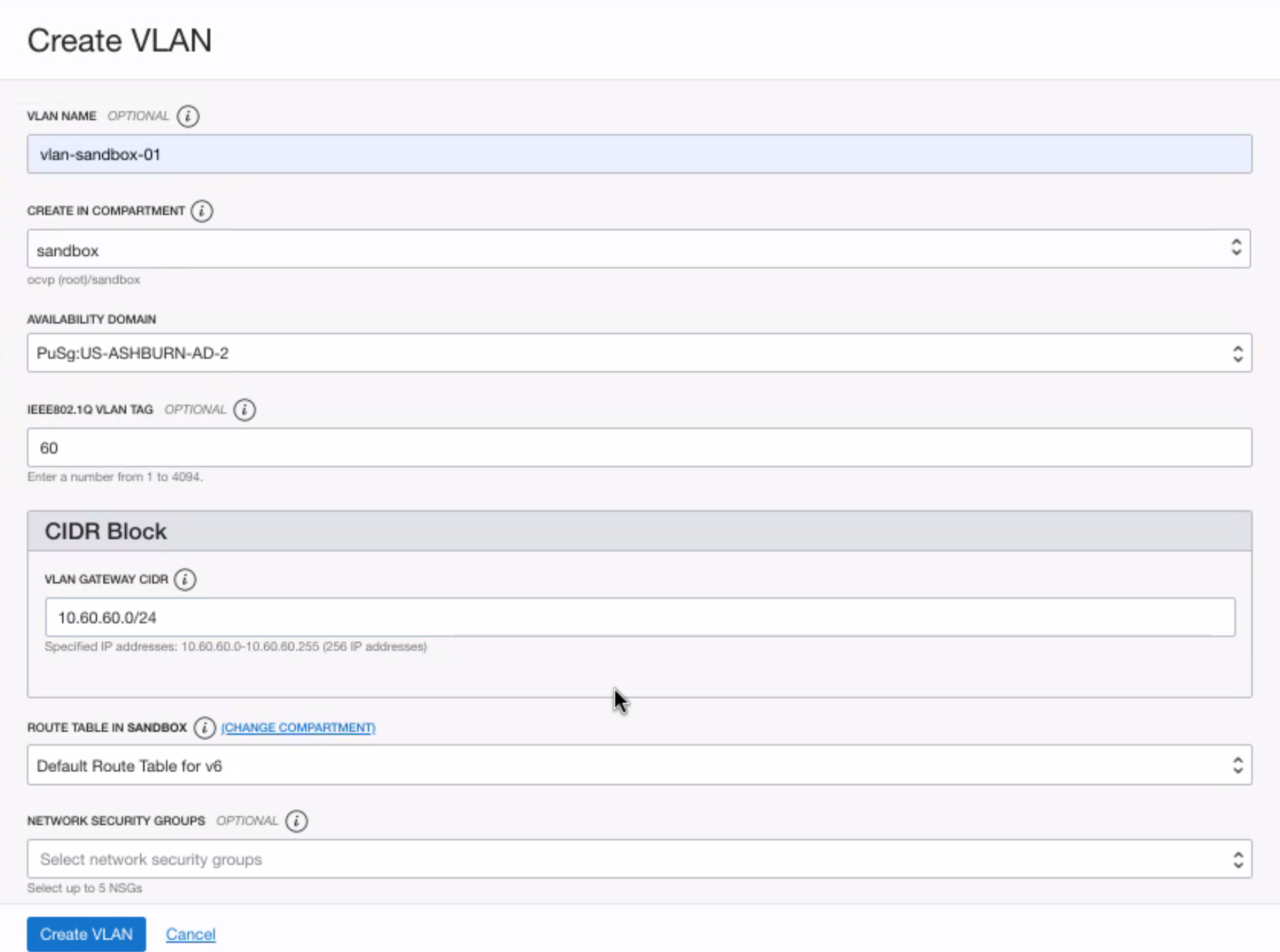
Task: Click into the VLAN Gateway CIDR input
Action: 638,618
